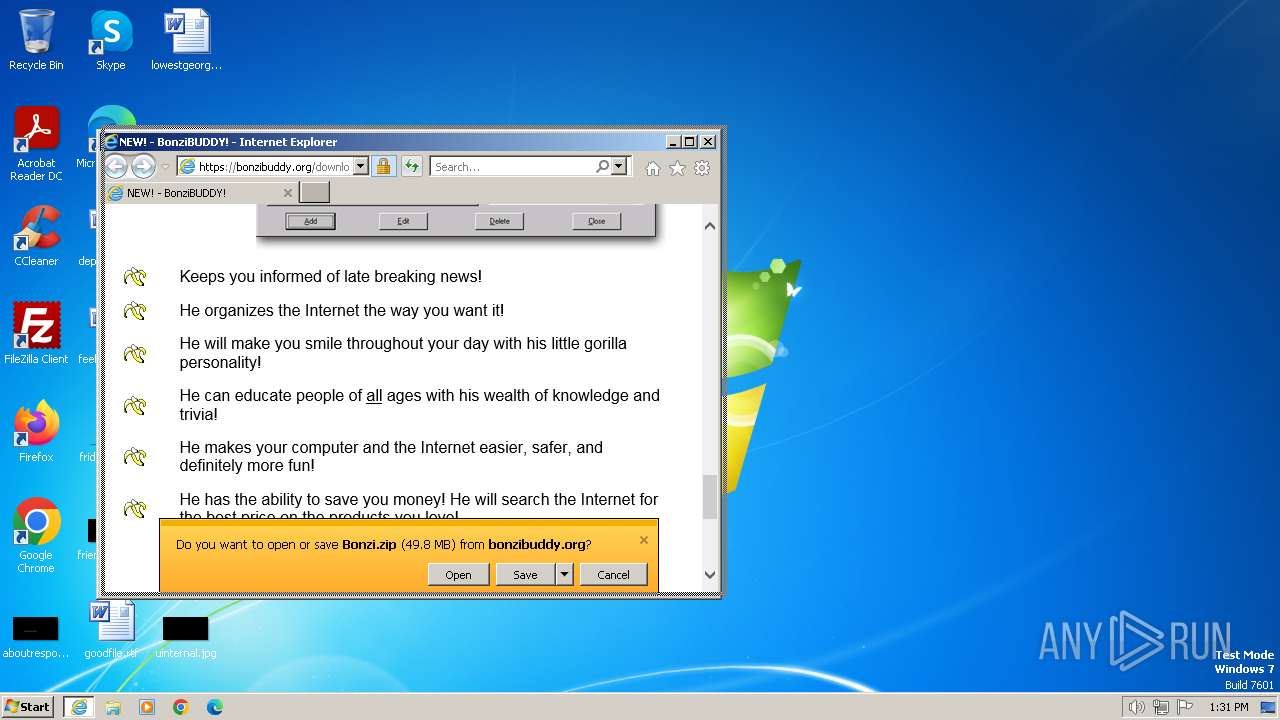Screen dimensions: 1280x720
Task: Open the Recycle Bin desktop icon
Action: (36, 40)
